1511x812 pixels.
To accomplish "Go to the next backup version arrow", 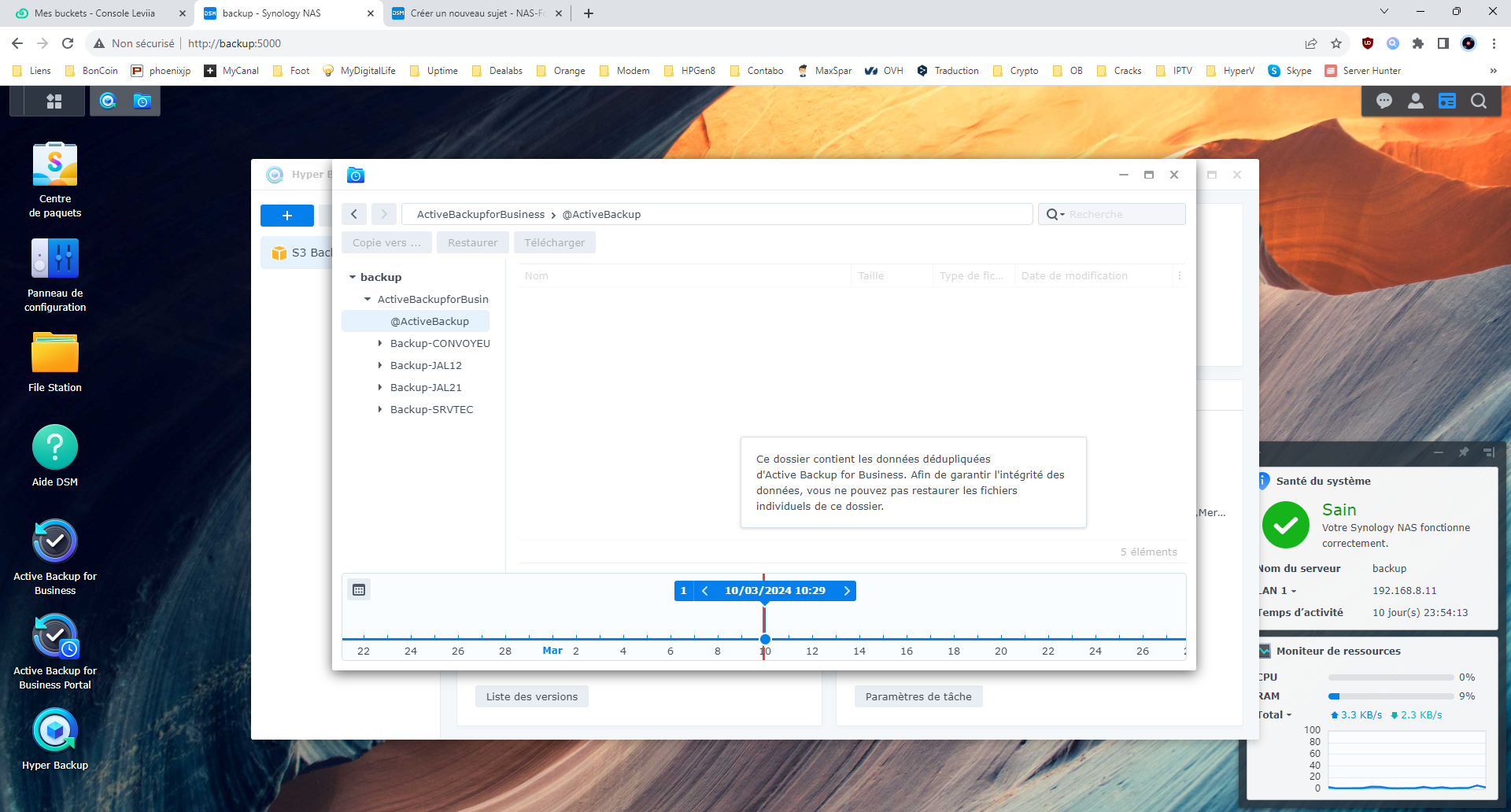I will tap(847, 591).
